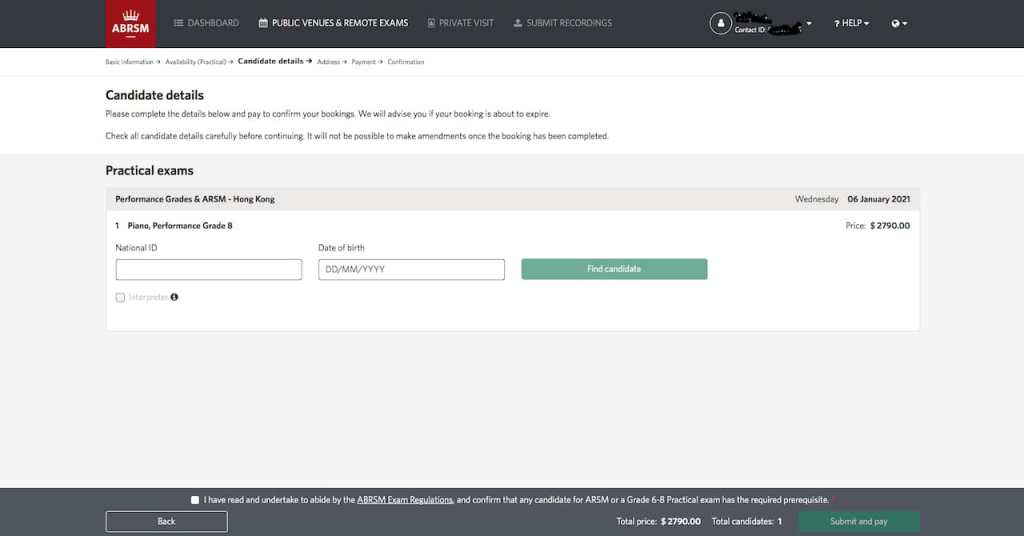Check the exam regulations agreement checkbox
The width and height of the screenshot is (1024, 536).
click(194, 500)
